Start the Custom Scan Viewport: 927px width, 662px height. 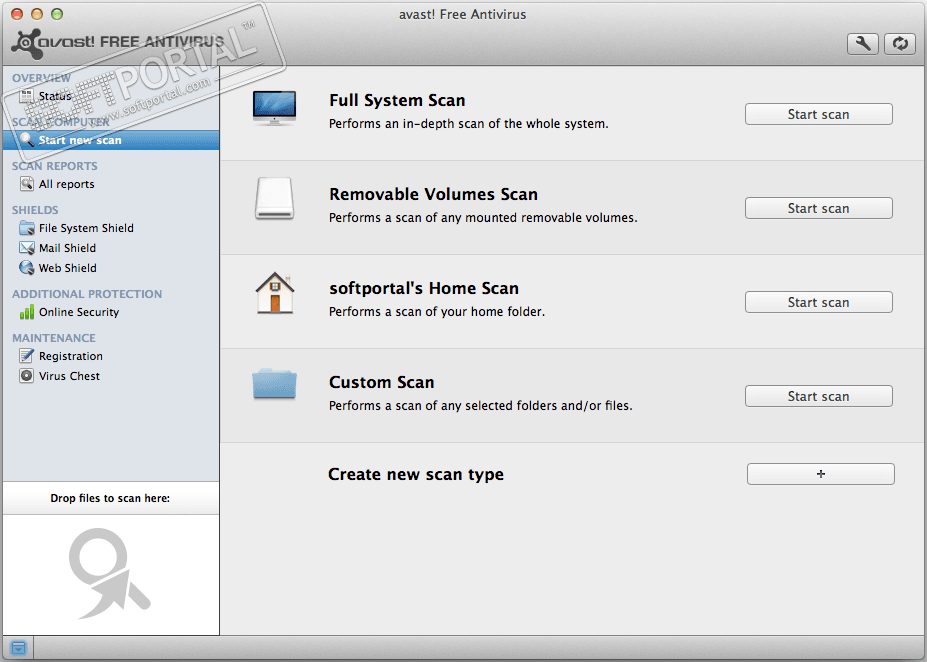point(819,396)
